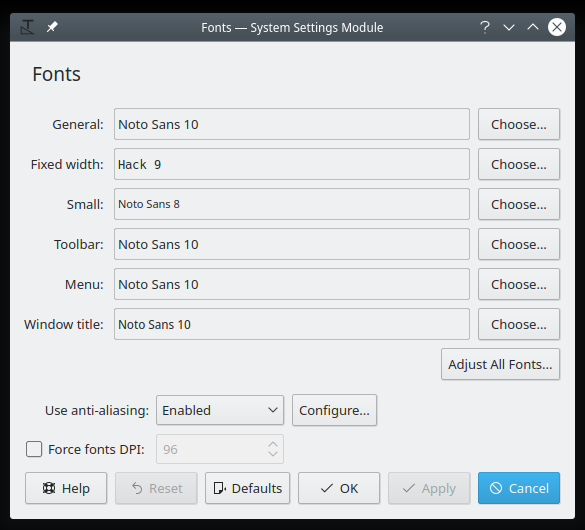Click the Apply button
The height and width of the screenshot is (530, 585).
pos(429,488)
